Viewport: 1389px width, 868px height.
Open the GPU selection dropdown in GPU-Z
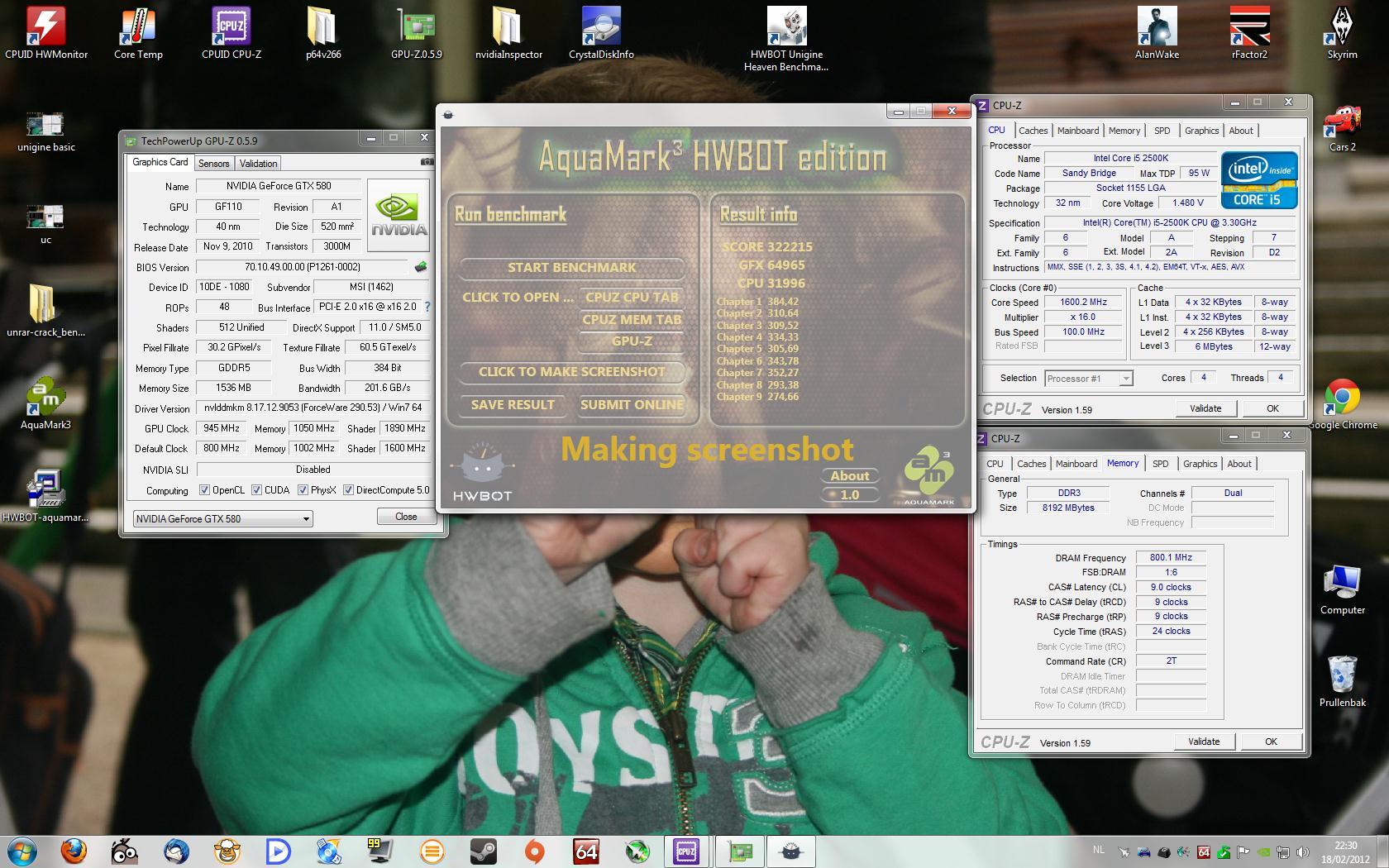click(x=222, y=519)
